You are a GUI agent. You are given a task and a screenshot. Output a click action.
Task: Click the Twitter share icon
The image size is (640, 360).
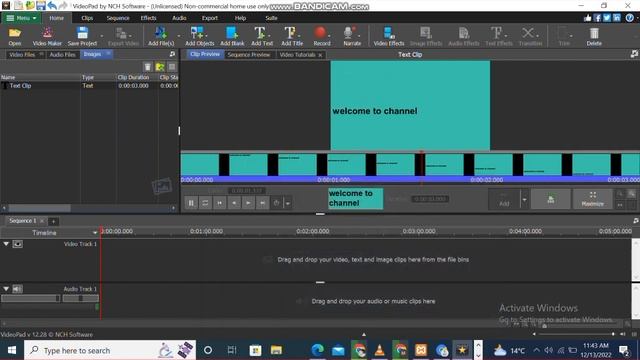tap(607, 18)
